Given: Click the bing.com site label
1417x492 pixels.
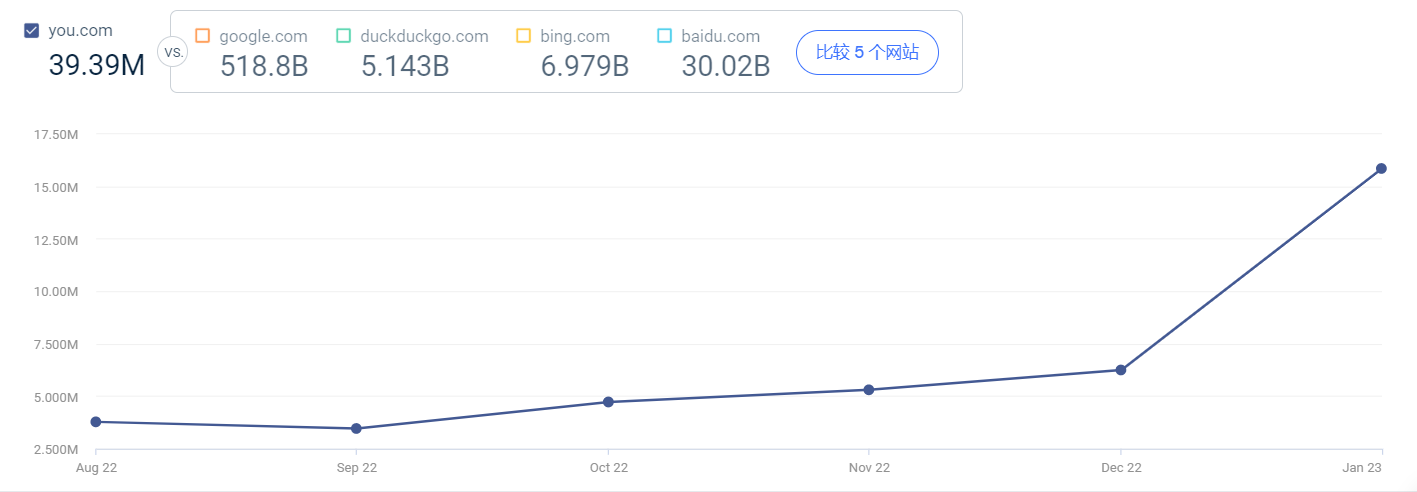Looking at the screenshot, I should (x=575, y=36).
